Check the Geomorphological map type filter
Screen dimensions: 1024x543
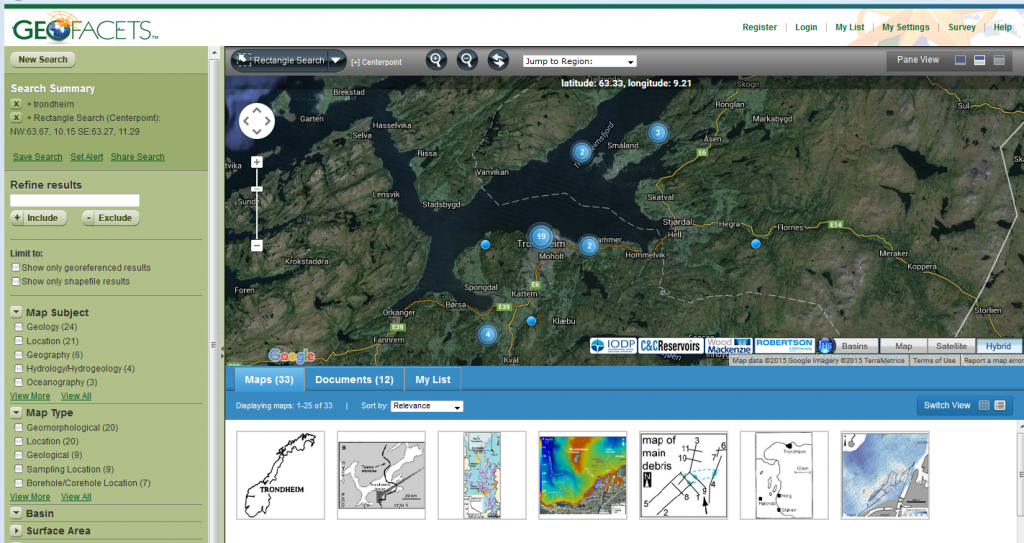19,427
